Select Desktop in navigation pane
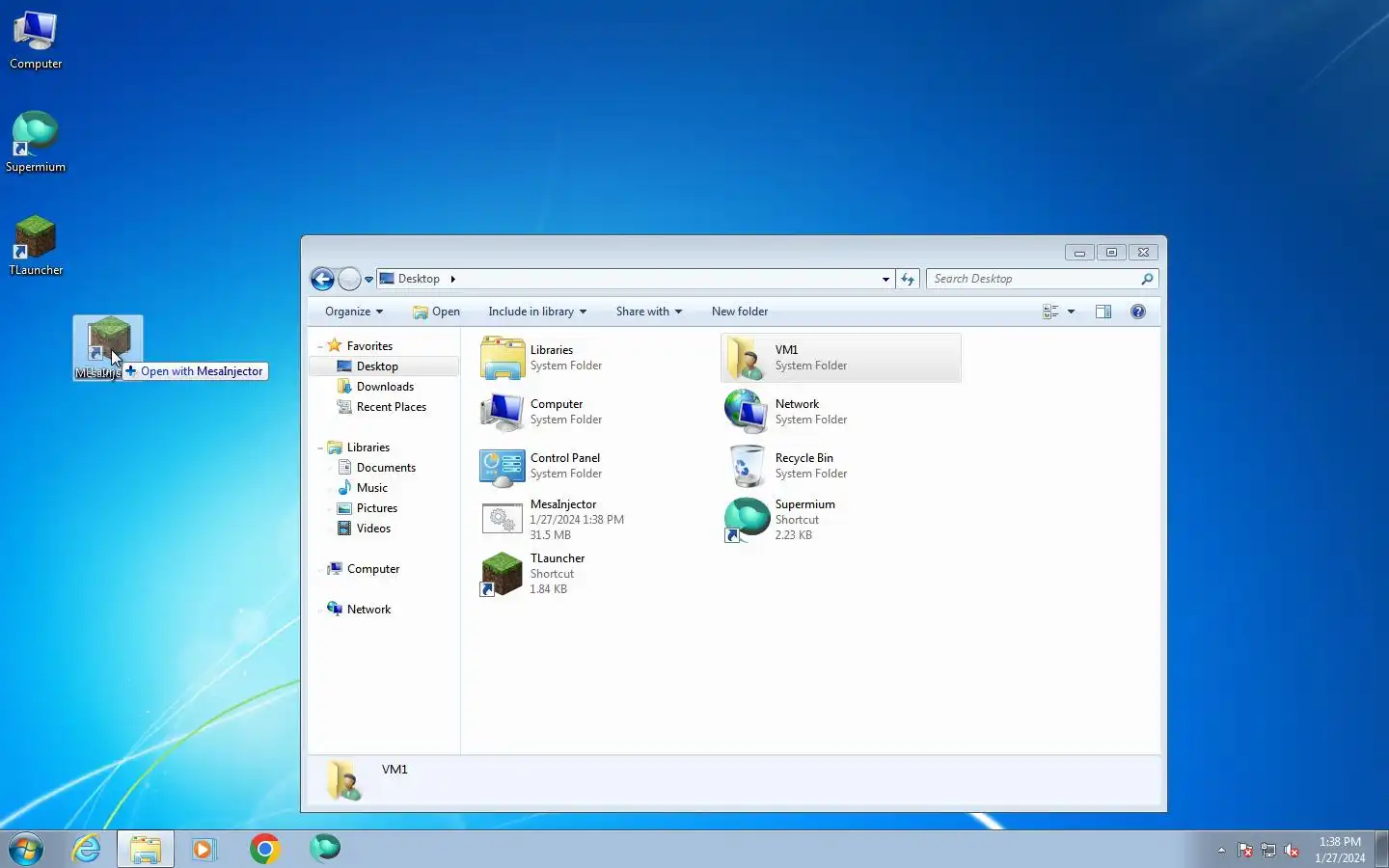Image resolution: width=1389 pixels, height=868 pixels. [x=384, y=366]
